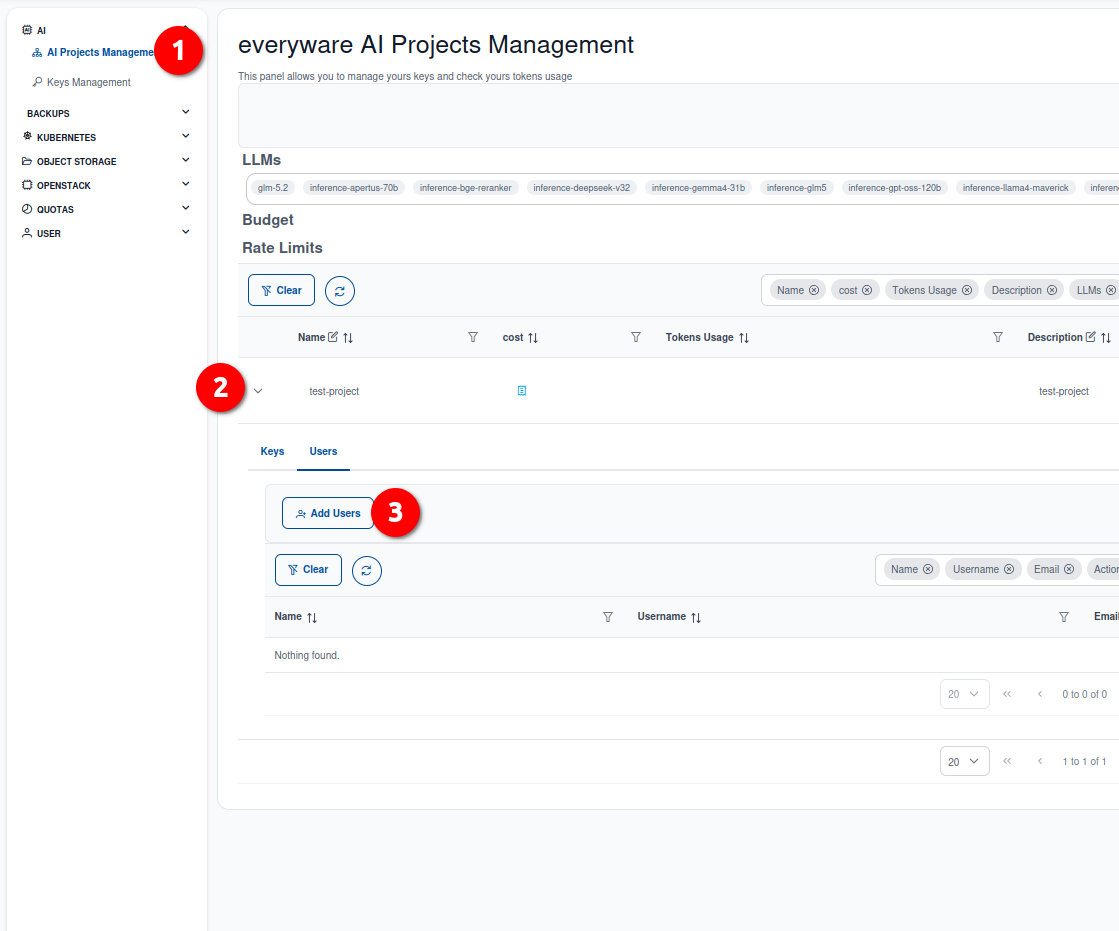The height and width of the screenshot is (931, 1119).
Task: Click the OpenStack chip icon
Action: [x=27, y=185]
